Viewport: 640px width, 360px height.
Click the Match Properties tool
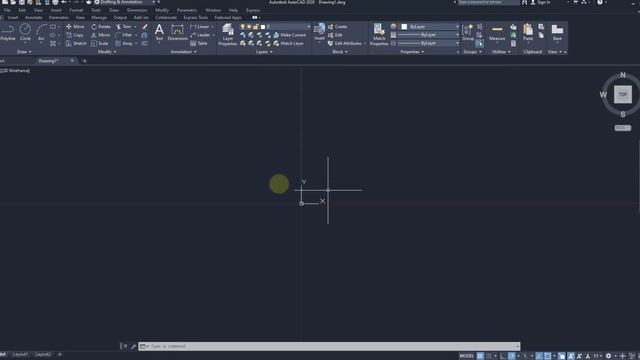coord(379,34)
